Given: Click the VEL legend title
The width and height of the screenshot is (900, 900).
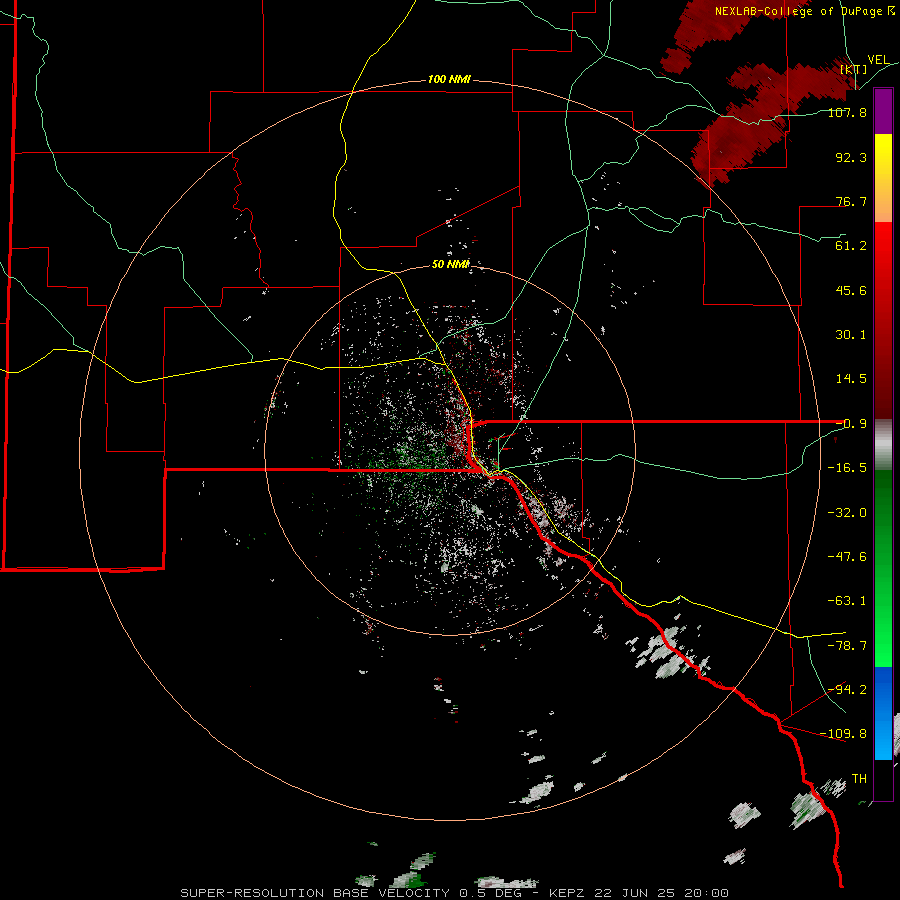Looking at the screenshot, I should [x=878, y=60].
